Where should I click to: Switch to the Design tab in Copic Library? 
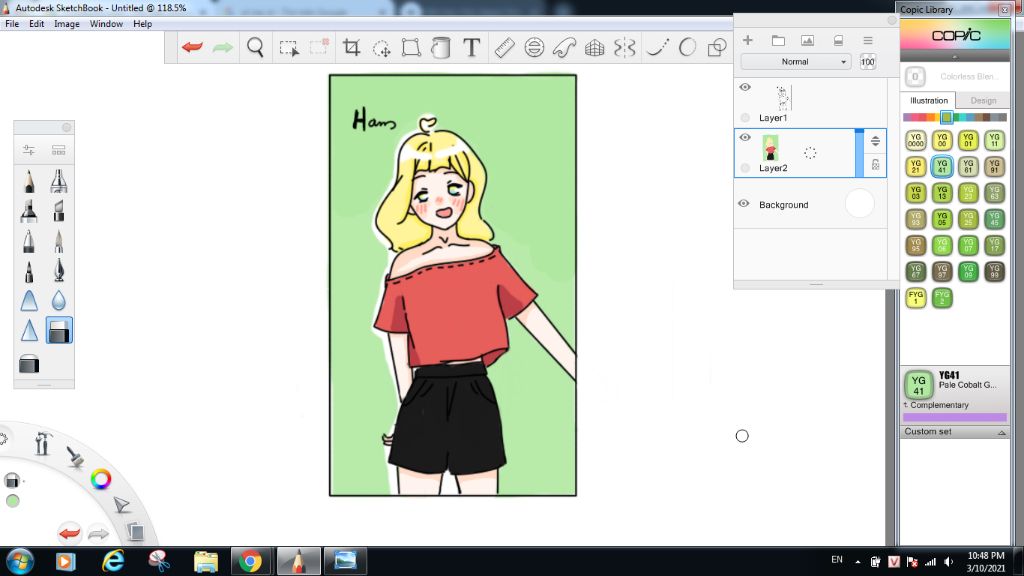pyautogui.click(x=983, y=101)
